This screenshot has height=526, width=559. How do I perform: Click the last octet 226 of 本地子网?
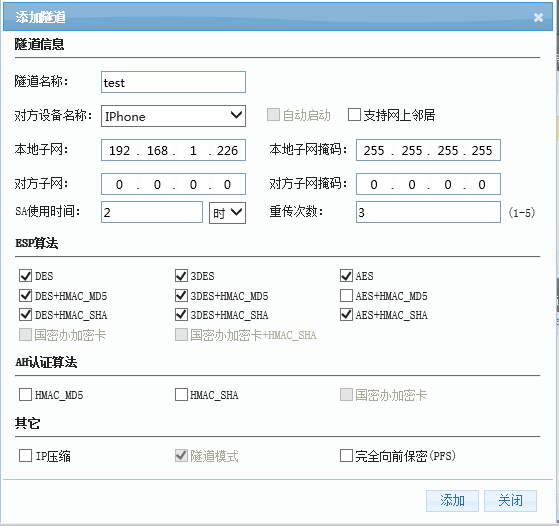tap(227, 150)
